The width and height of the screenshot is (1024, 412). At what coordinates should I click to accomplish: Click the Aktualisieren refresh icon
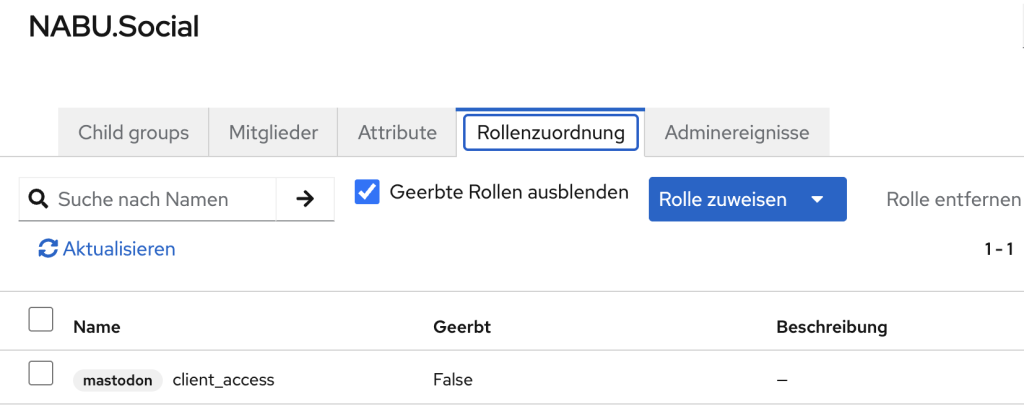click(47, 249)
